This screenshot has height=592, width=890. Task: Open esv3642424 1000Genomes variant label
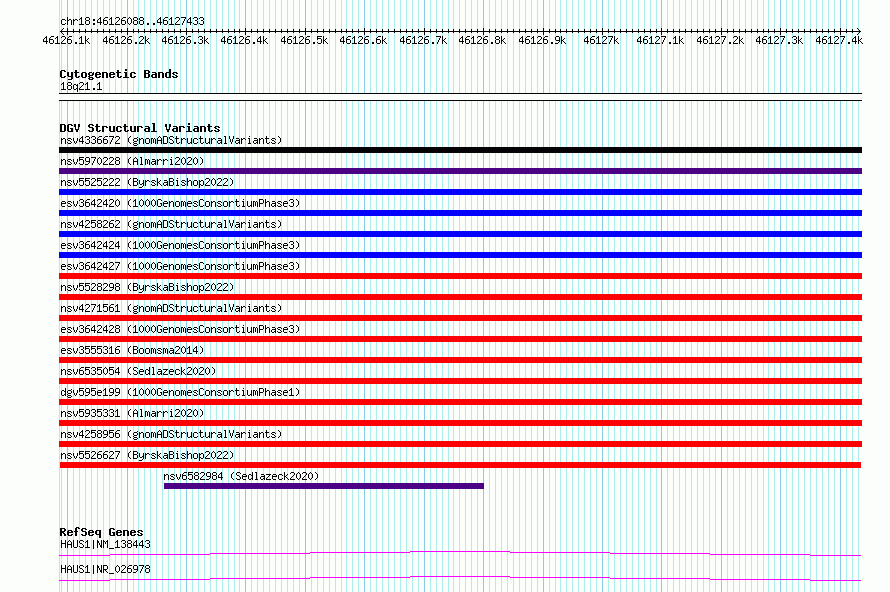pyautogui.click(x=180, y=245)
